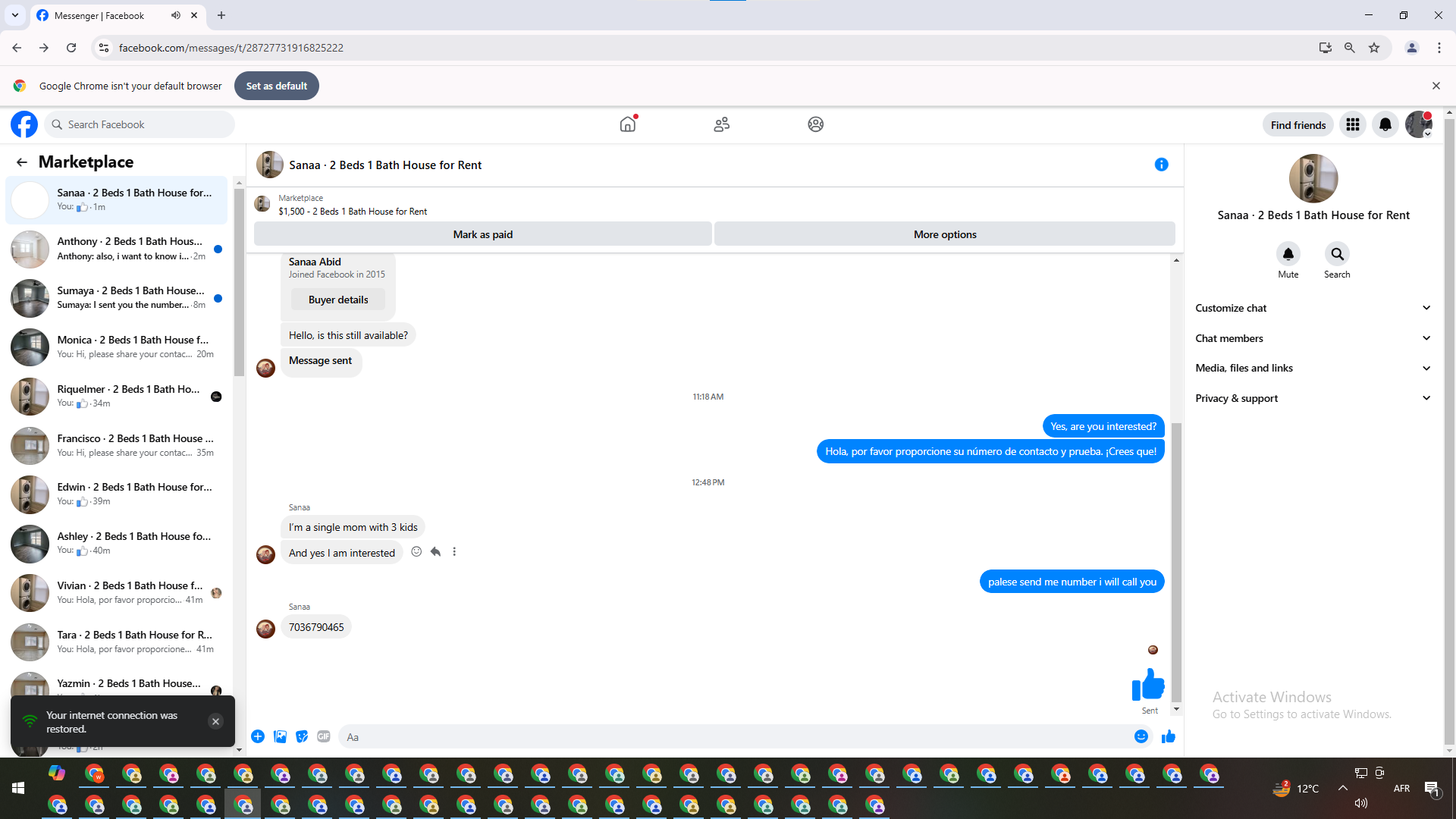
Task: Click the Find friends button
Action: point(1298,125)
